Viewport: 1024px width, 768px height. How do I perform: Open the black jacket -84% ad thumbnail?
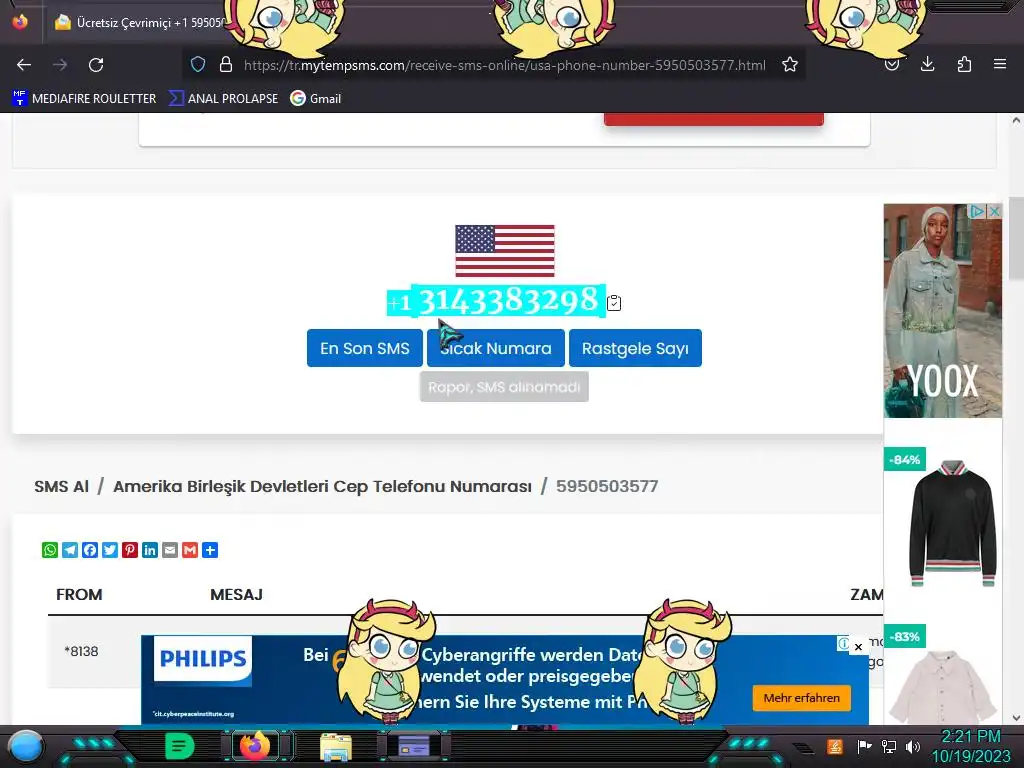pyautogui.click(x=953, y=522)
